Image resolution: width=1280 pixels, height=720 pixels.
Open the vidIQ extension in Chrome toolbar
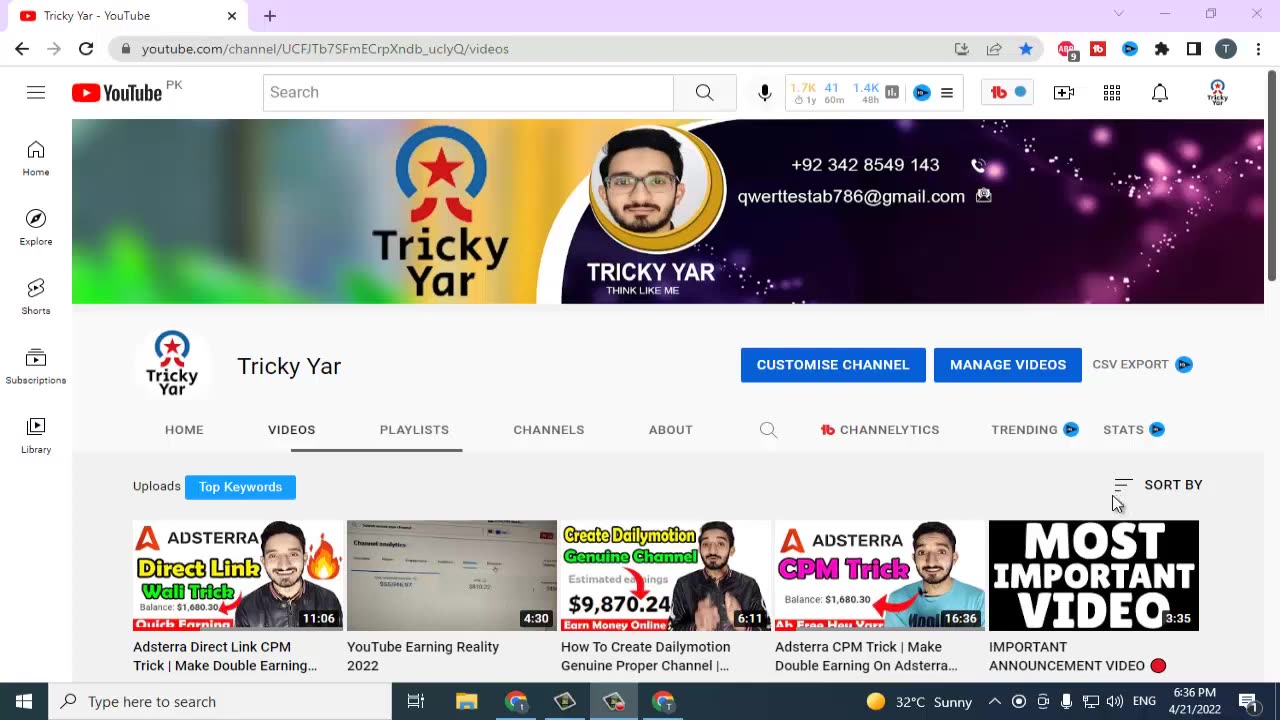(x=1130, y=49)
